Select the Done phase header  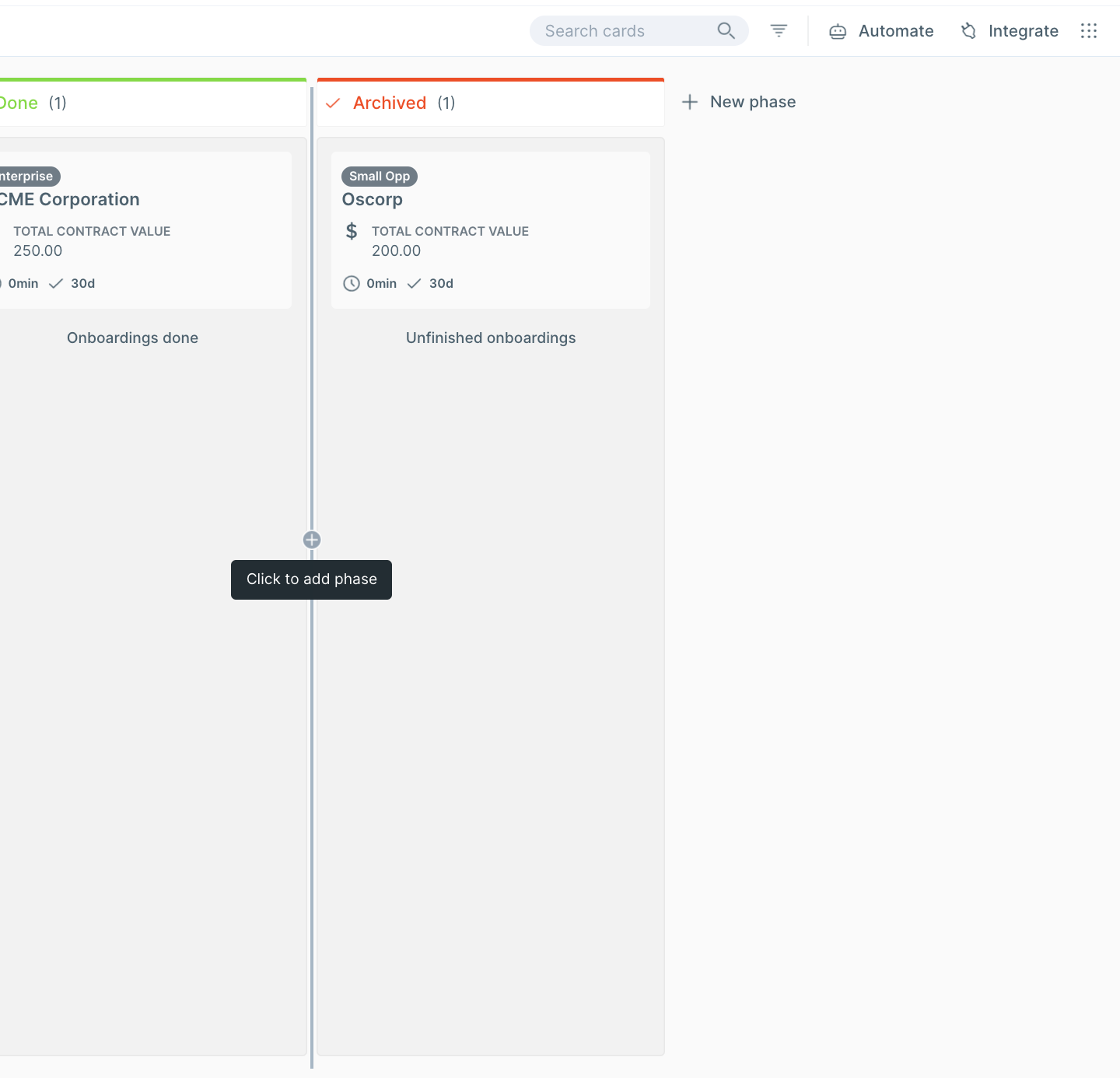tap(19, 103)
